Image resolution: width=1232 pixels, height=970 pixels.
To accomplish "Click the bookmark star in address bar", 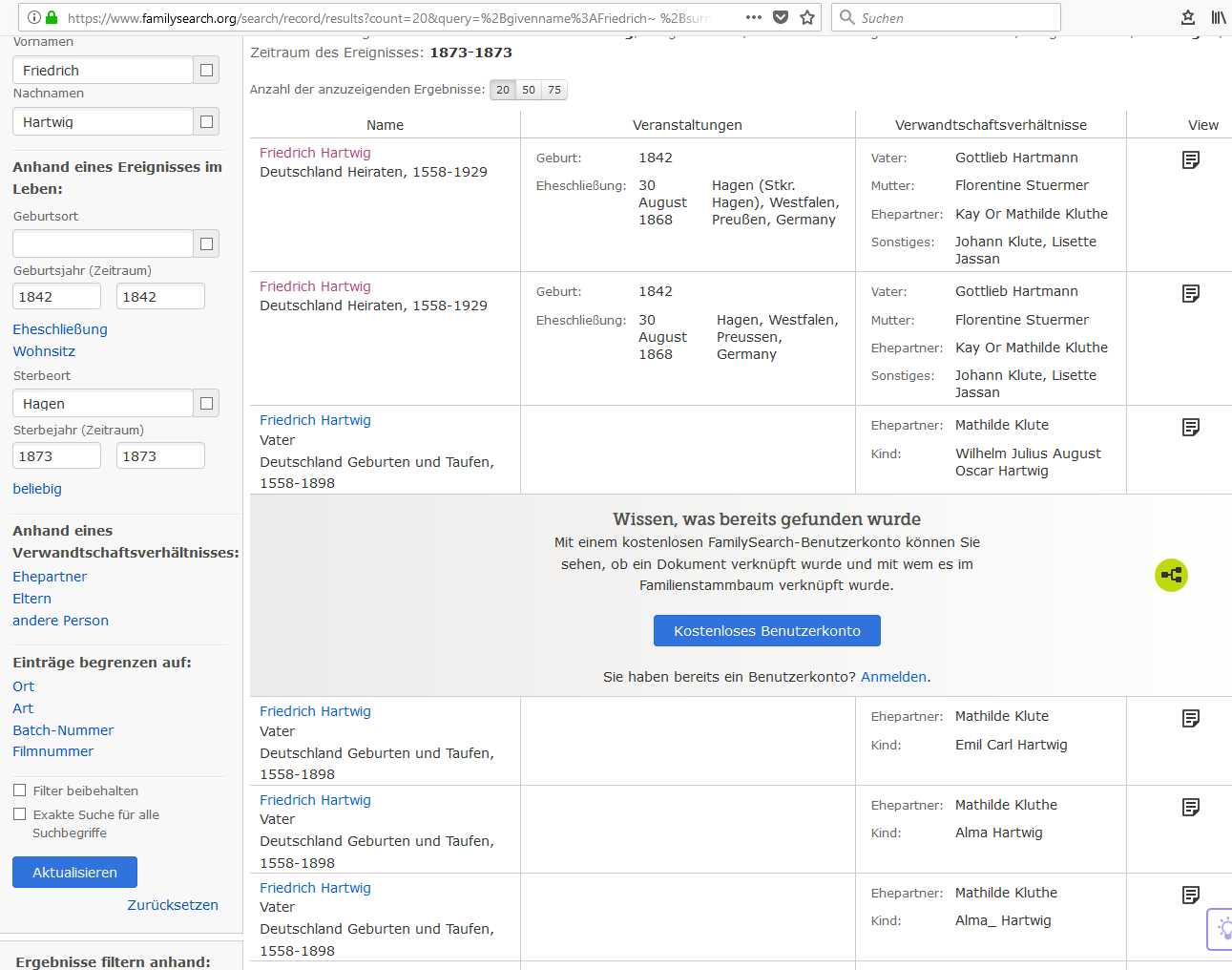I will point(807,17).
